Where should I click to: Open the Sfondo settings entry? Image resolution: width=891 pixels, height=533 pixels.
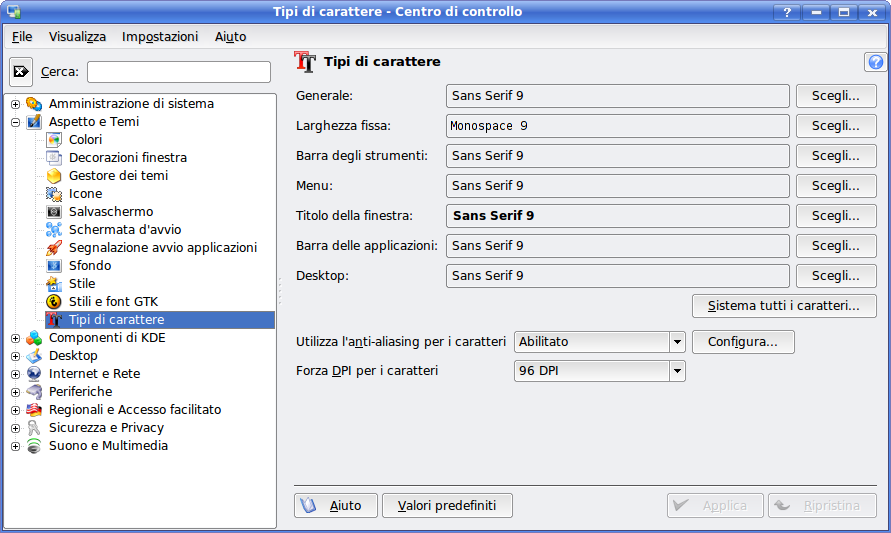click(x=89, y=265)
